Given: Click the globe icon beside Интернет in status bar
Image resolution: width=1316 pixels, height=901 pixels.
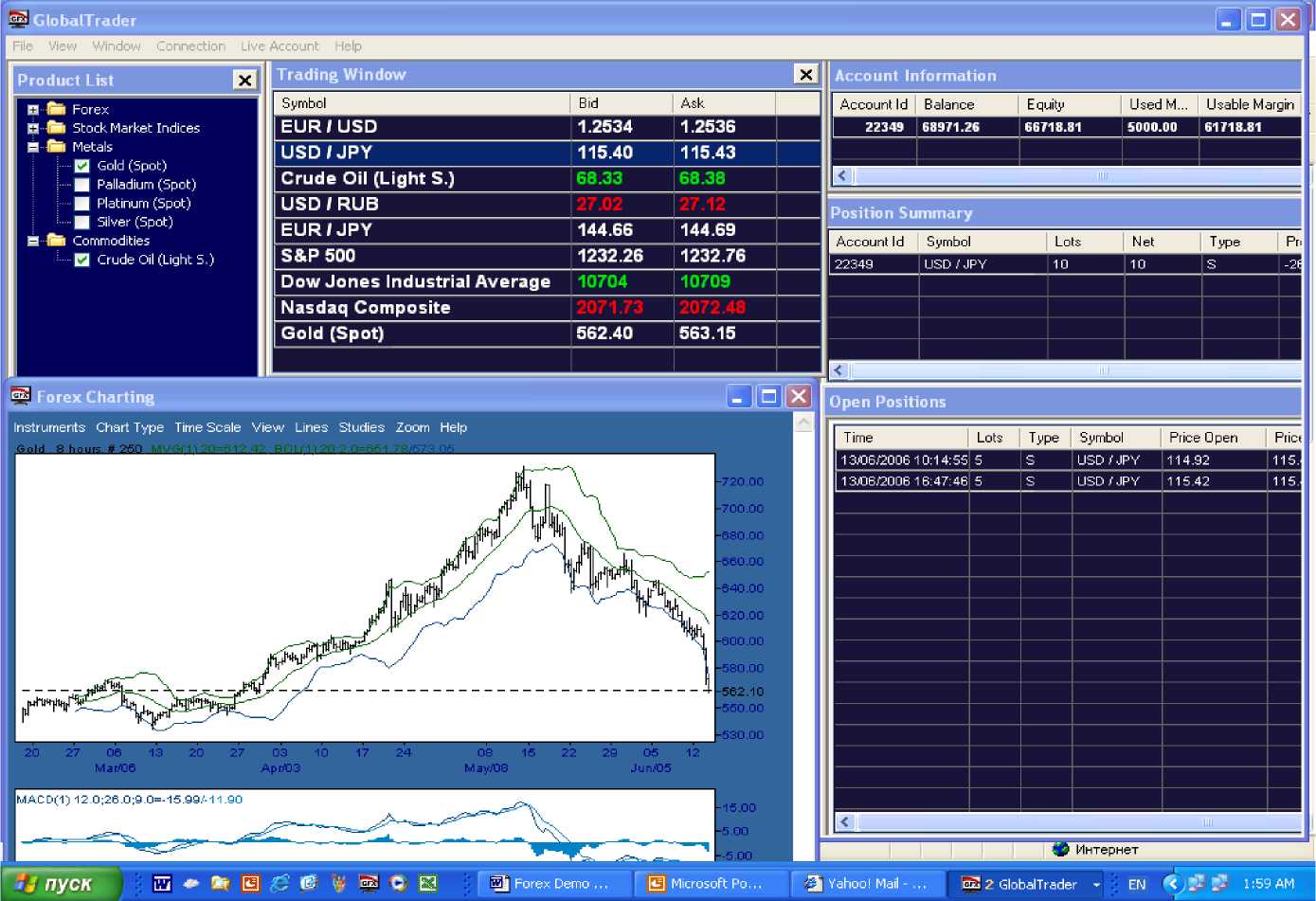Looking at the screenshot, I should point(1061,849).
